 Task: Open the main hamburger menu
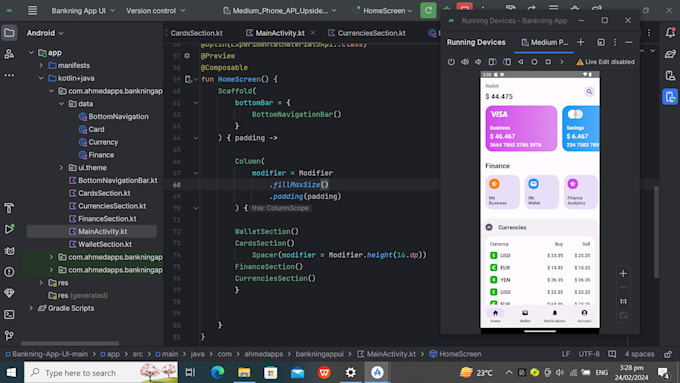click(x=33, y=10)
